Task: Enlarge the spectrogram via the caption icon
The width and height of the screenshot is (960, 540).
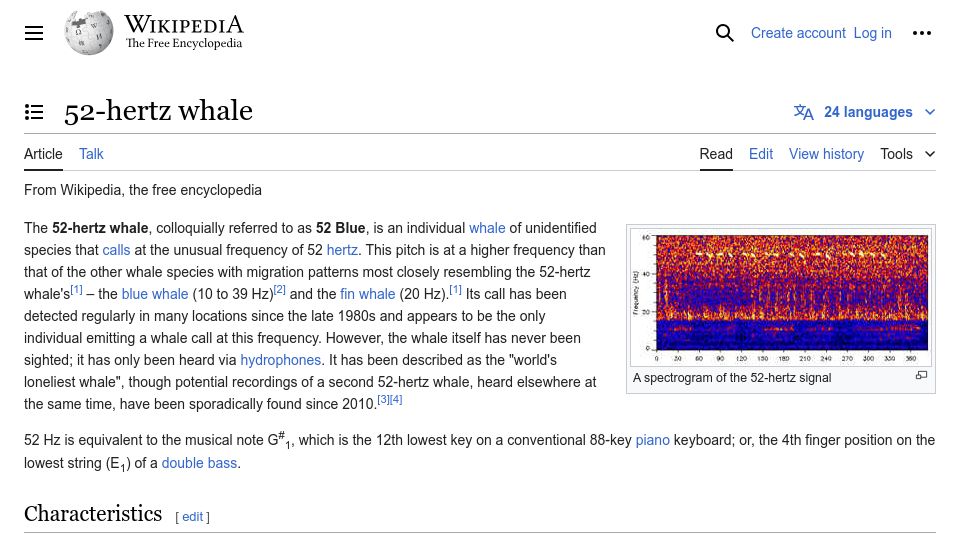Action: click(921, 376)
